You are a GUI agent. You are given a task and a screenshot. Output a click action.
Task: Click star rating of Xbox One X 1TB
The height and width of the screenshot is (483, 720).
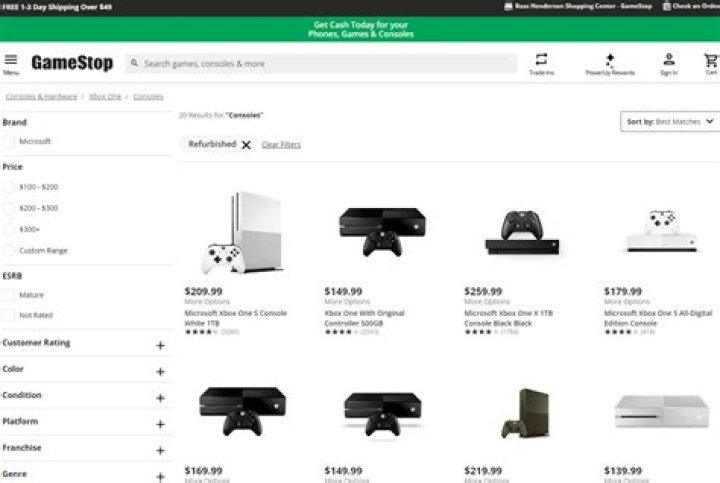tap(481, 331)
